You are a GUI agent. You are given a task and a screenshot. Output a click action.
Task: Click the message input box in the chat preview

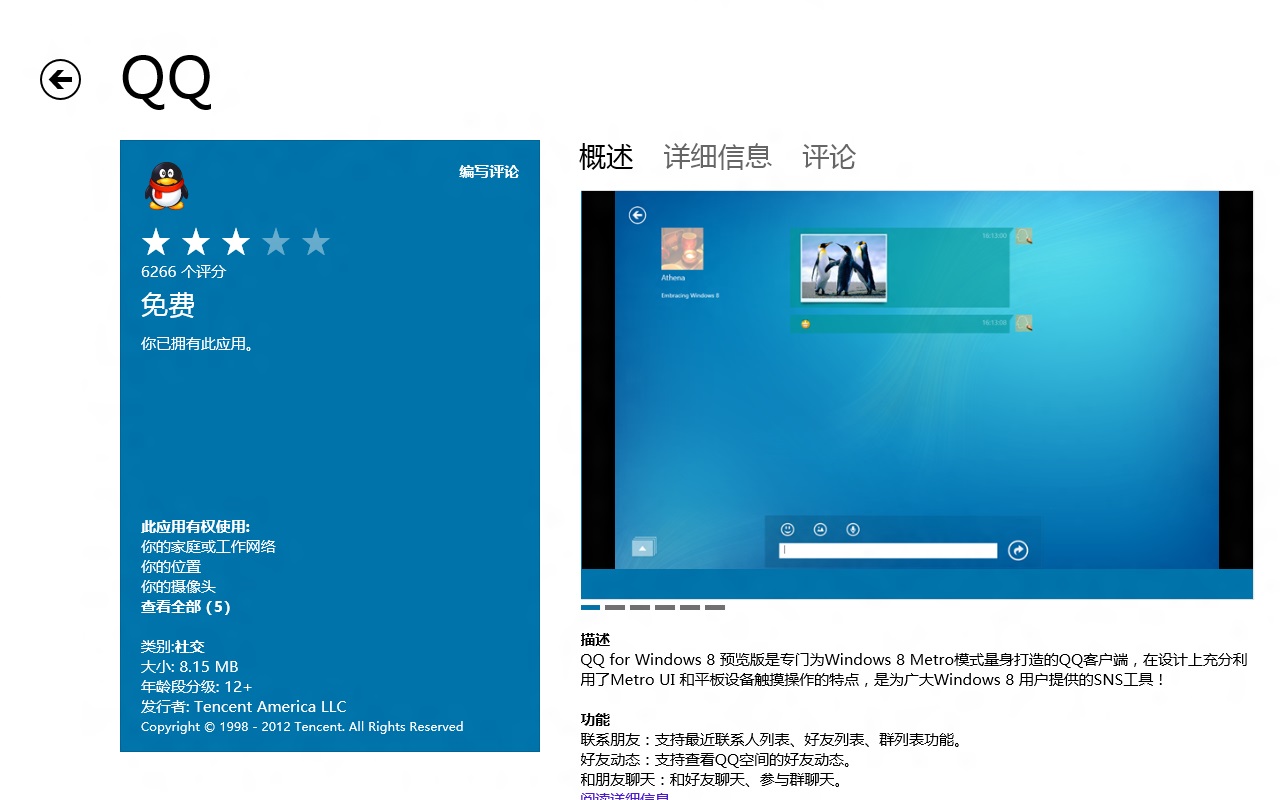pos(888,550)
